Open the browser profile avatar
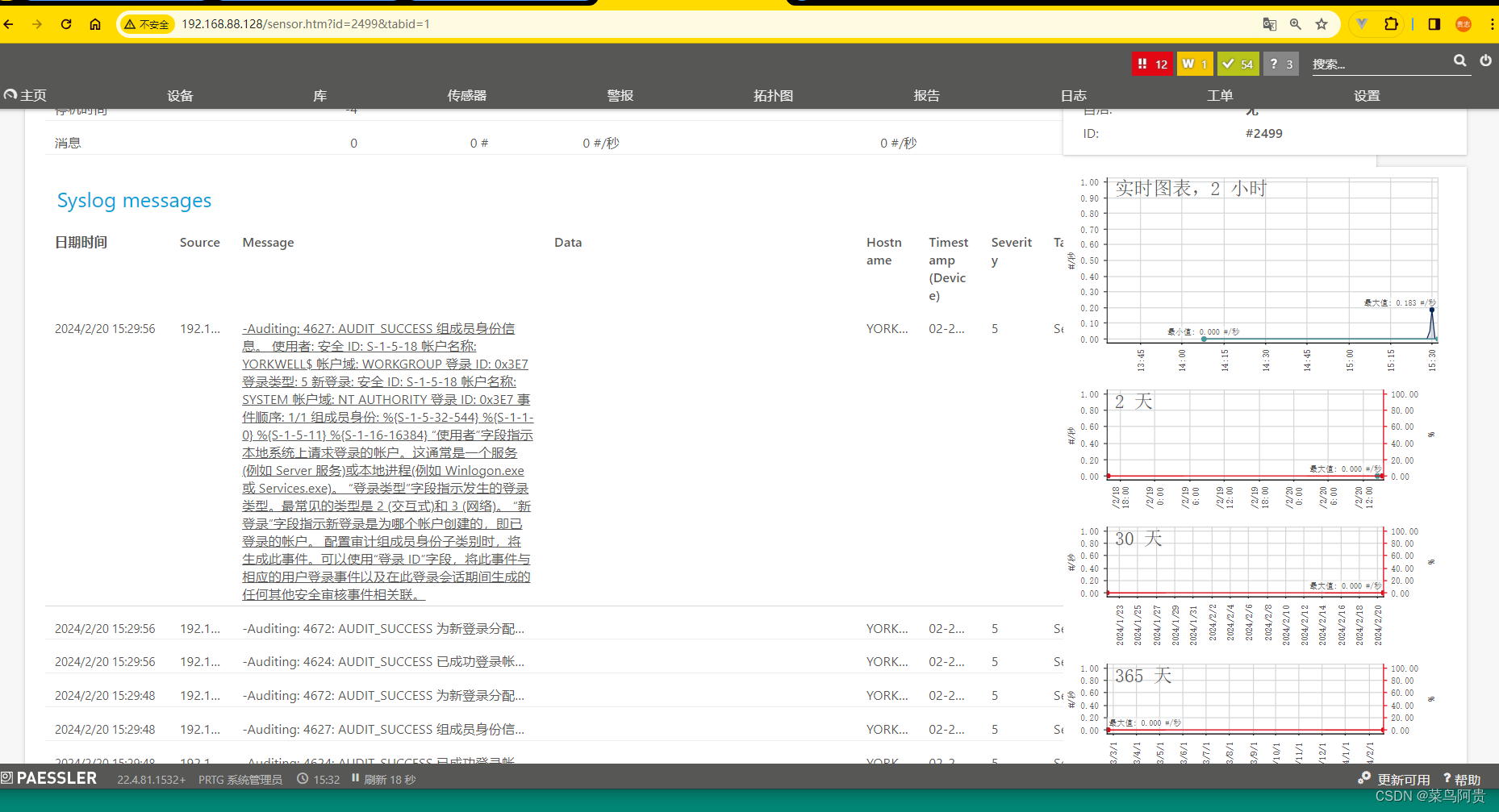Viewport: 1499px width, 812px height. coord(1463,24)
